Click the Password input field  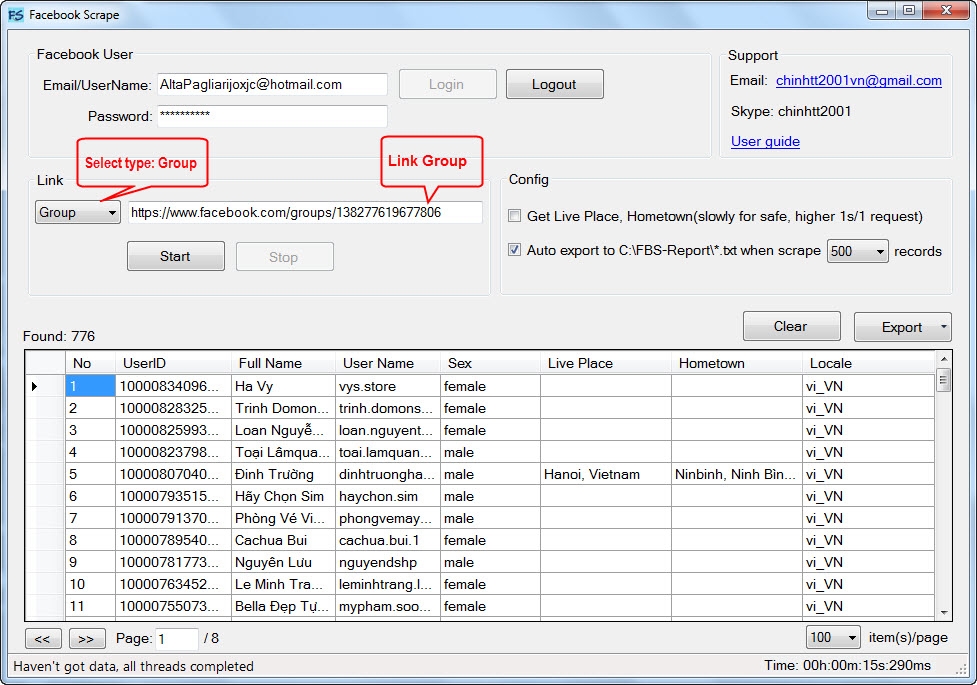[272, 116]
